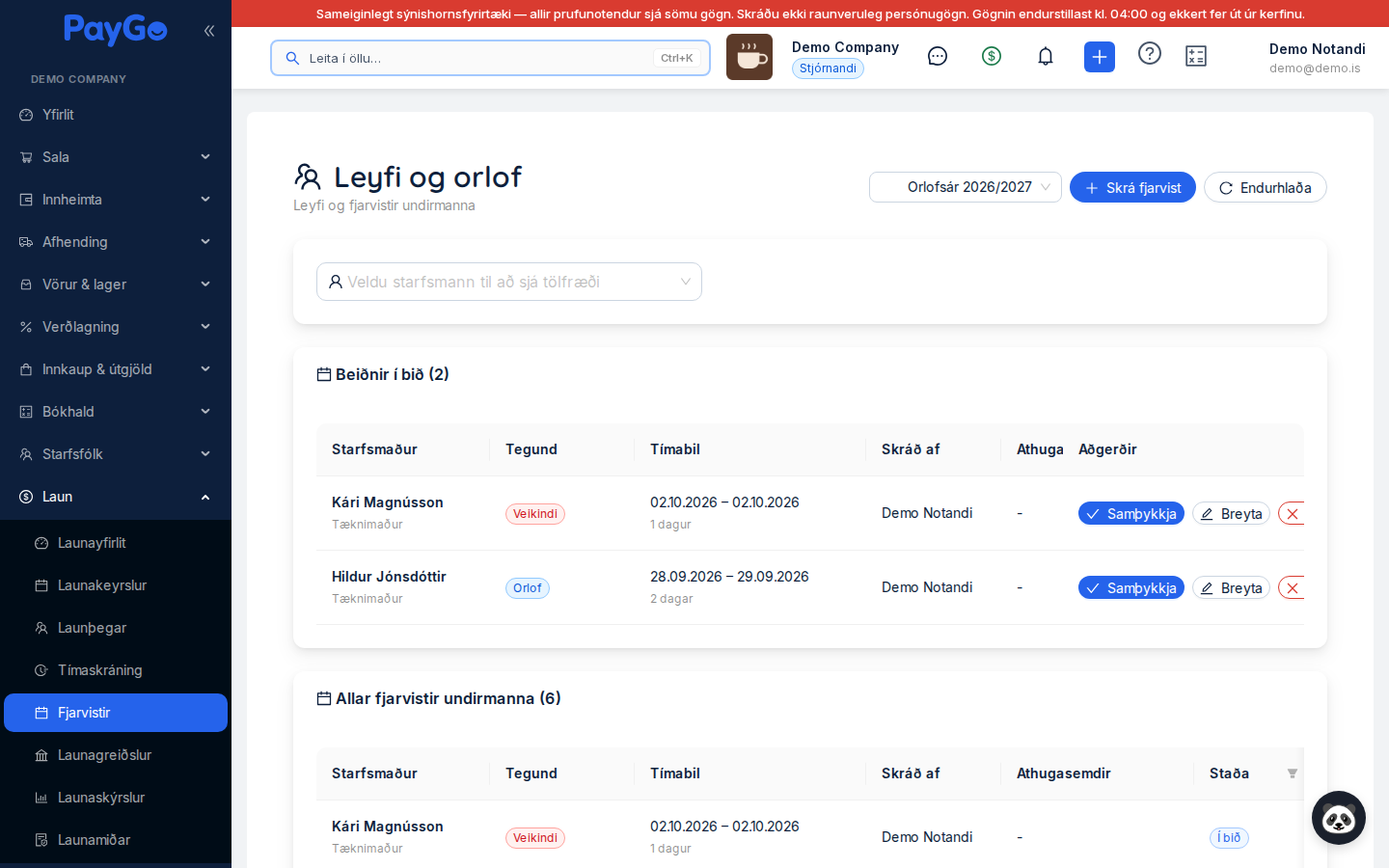The height and width of the screenshot is (868, 1389).
Task: Click the Endurhlaða button
Action: point(1266,188)
